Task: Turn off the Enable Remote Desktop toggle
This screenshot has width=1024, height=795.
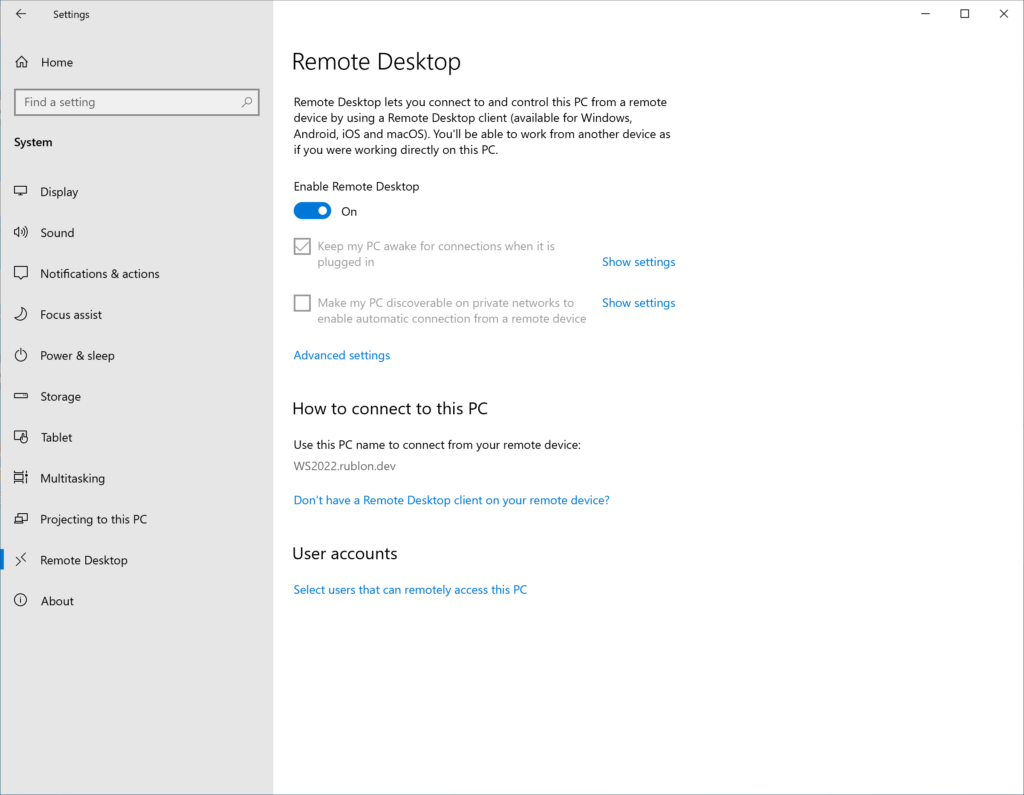Action: coord(312,210)
